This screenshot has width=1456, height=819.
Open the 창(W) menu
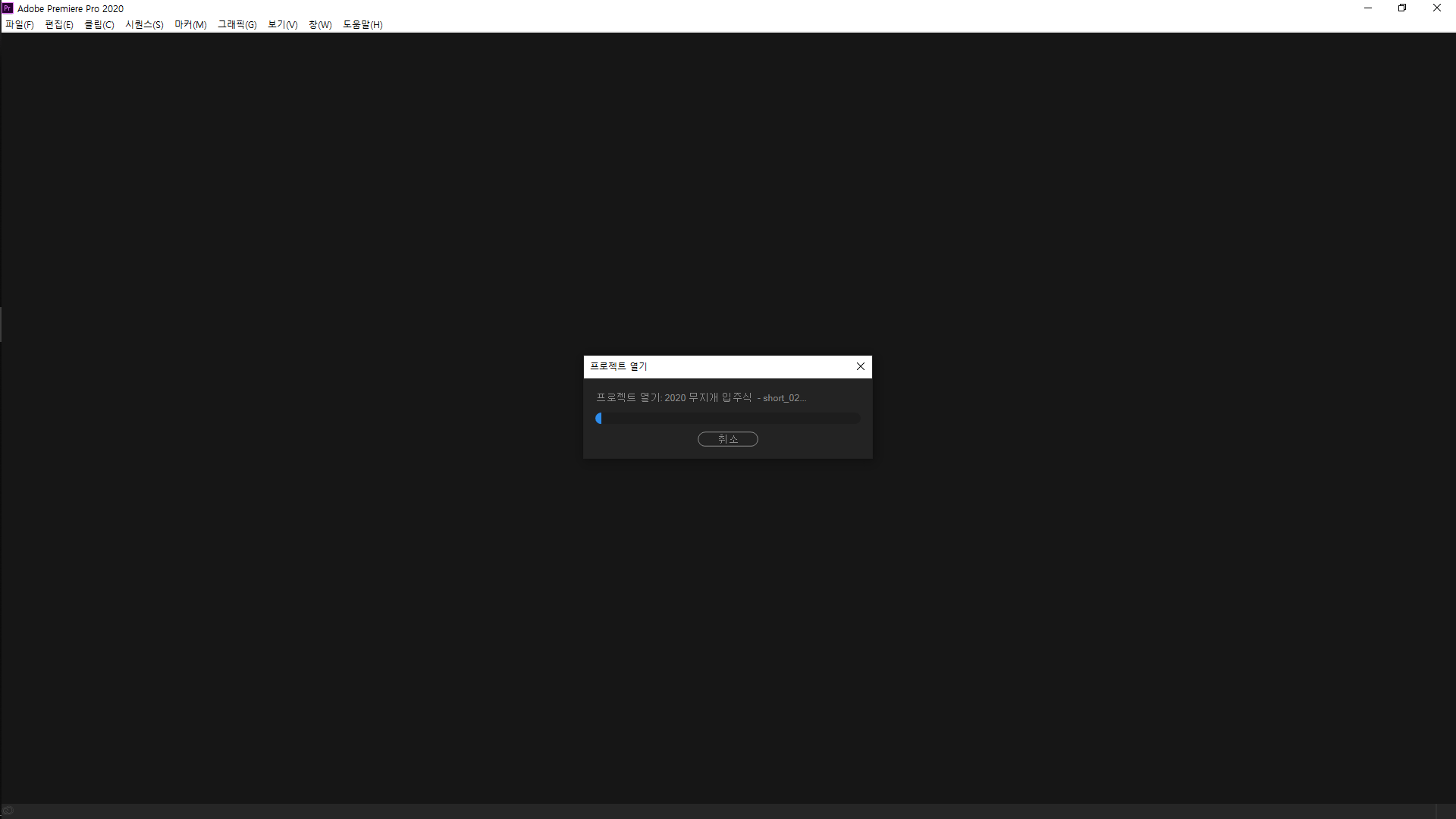click(x=319, y=24)
